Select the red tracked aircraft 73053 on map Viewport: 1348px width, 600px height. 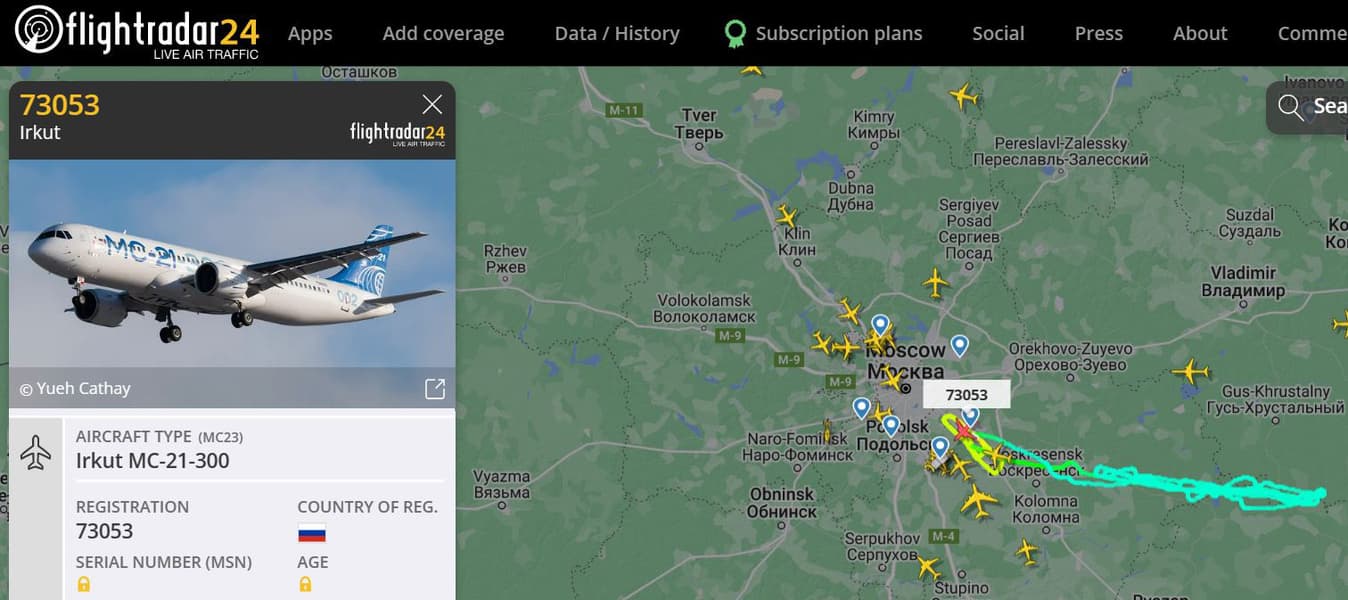pyautogui.click(x=962, y=431)
